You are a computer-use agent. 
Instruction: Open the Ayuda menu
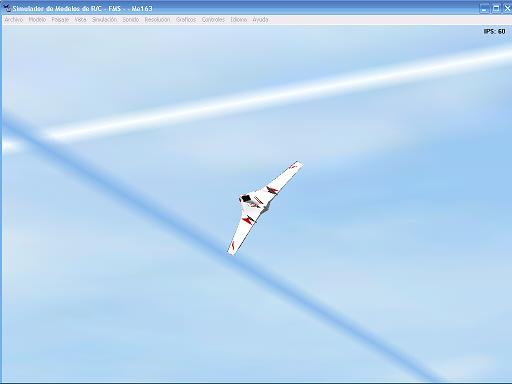tap(260, 20)
